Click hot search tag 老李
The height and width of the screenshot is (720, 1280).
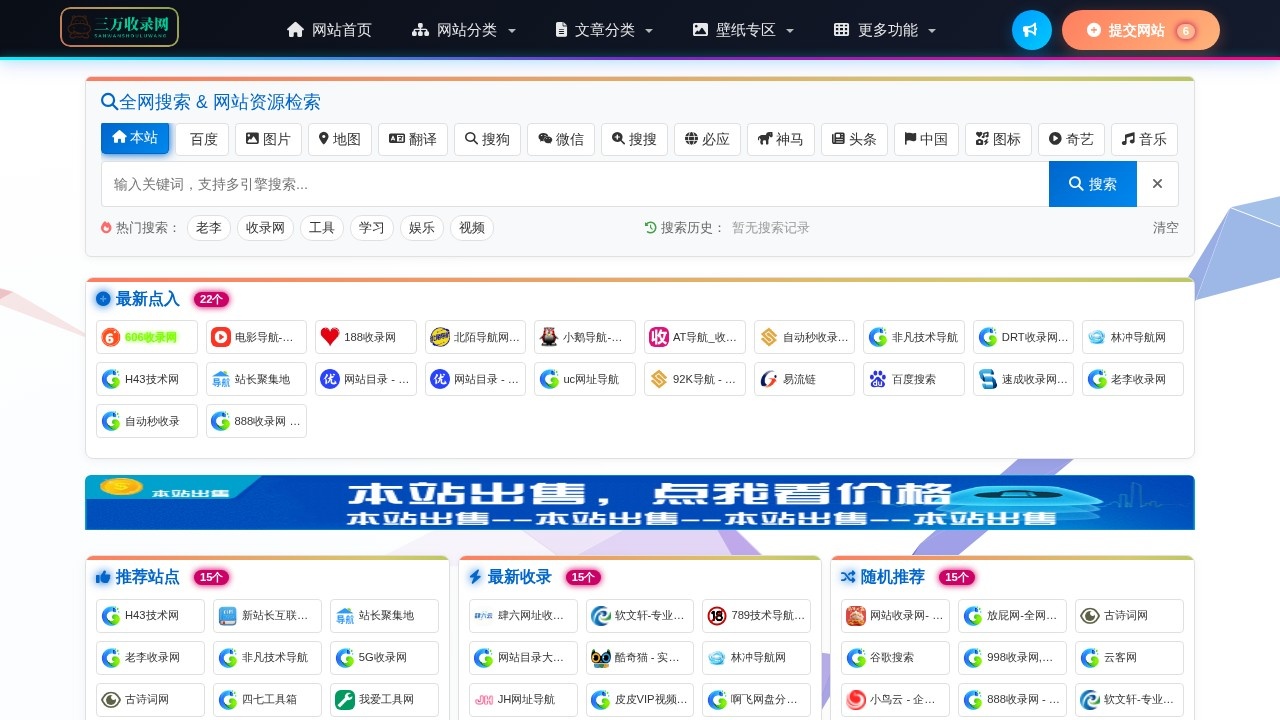point(209,228)
